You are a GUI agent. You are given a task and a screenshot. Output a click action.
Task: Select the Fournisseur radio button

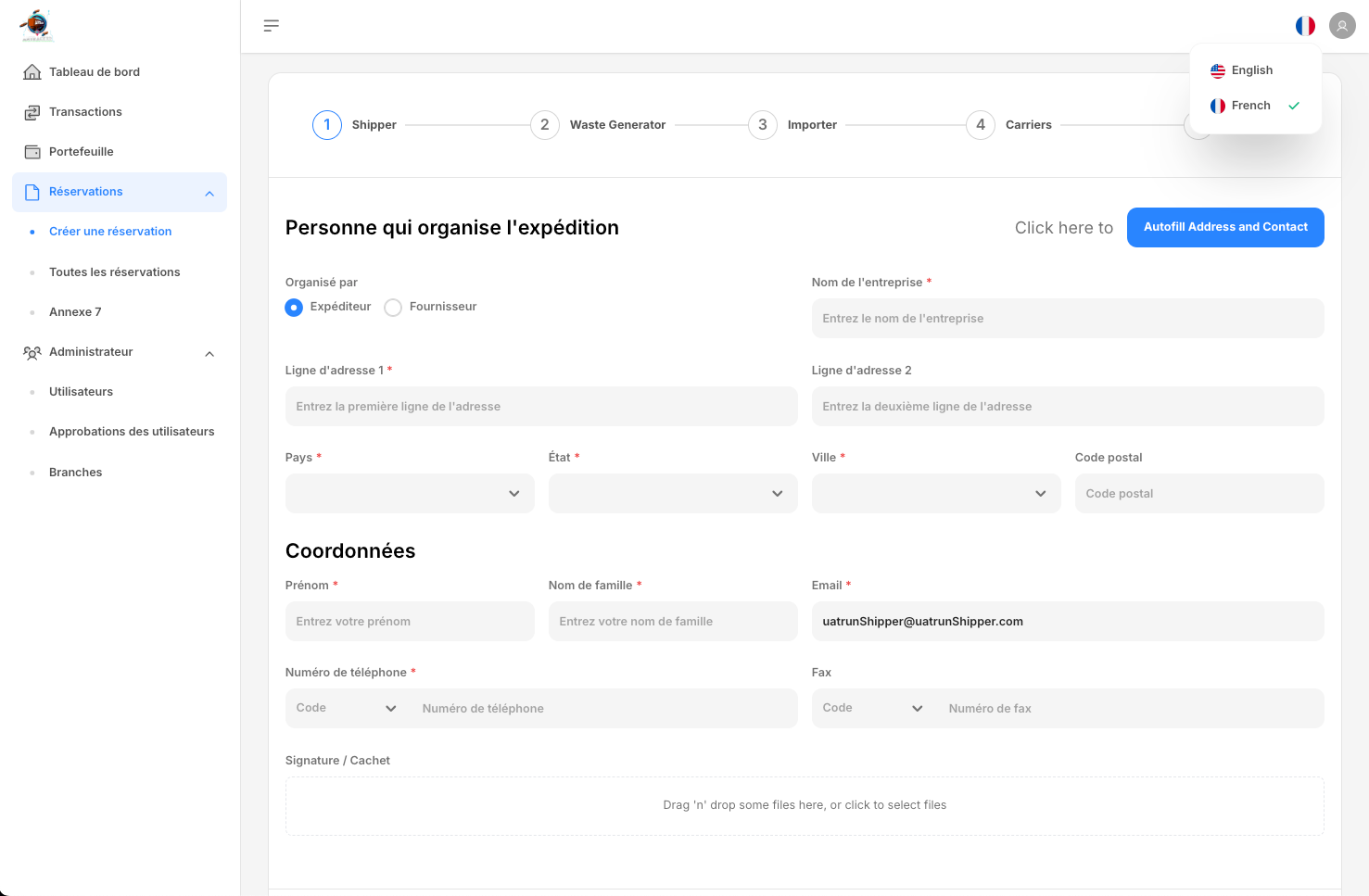[393, 308]
